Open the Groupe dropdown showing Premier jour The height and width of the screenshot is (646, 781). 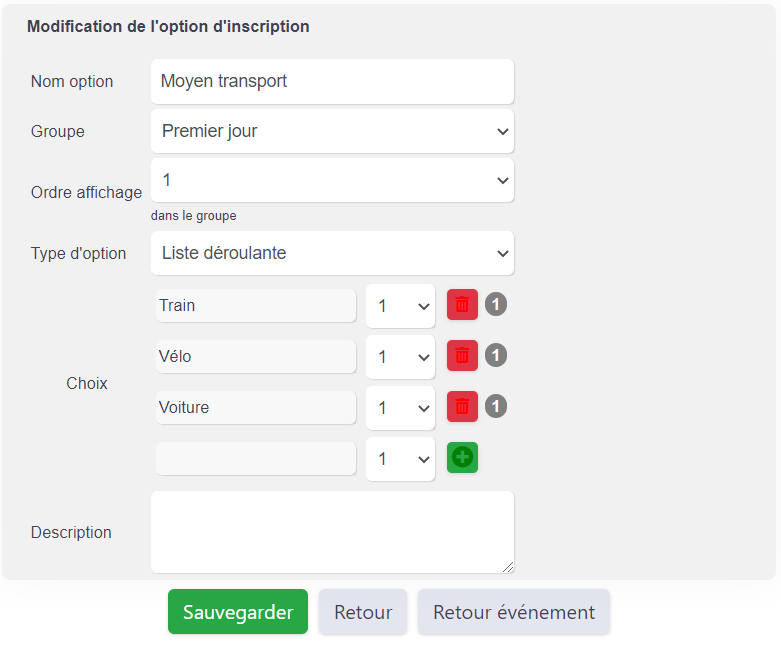click(x=332, y=131)
